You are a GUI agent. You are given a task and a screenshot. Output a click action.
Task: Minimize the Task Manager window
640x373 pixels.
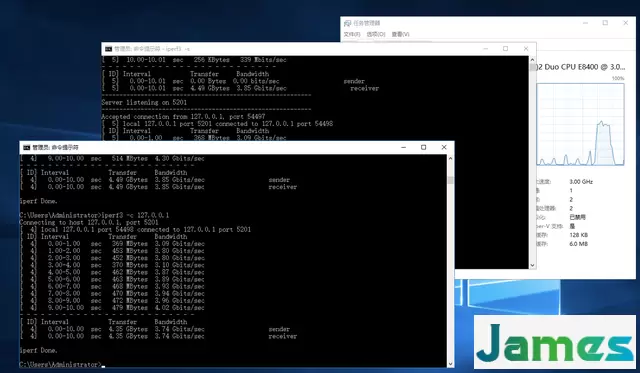coord(585,23)
